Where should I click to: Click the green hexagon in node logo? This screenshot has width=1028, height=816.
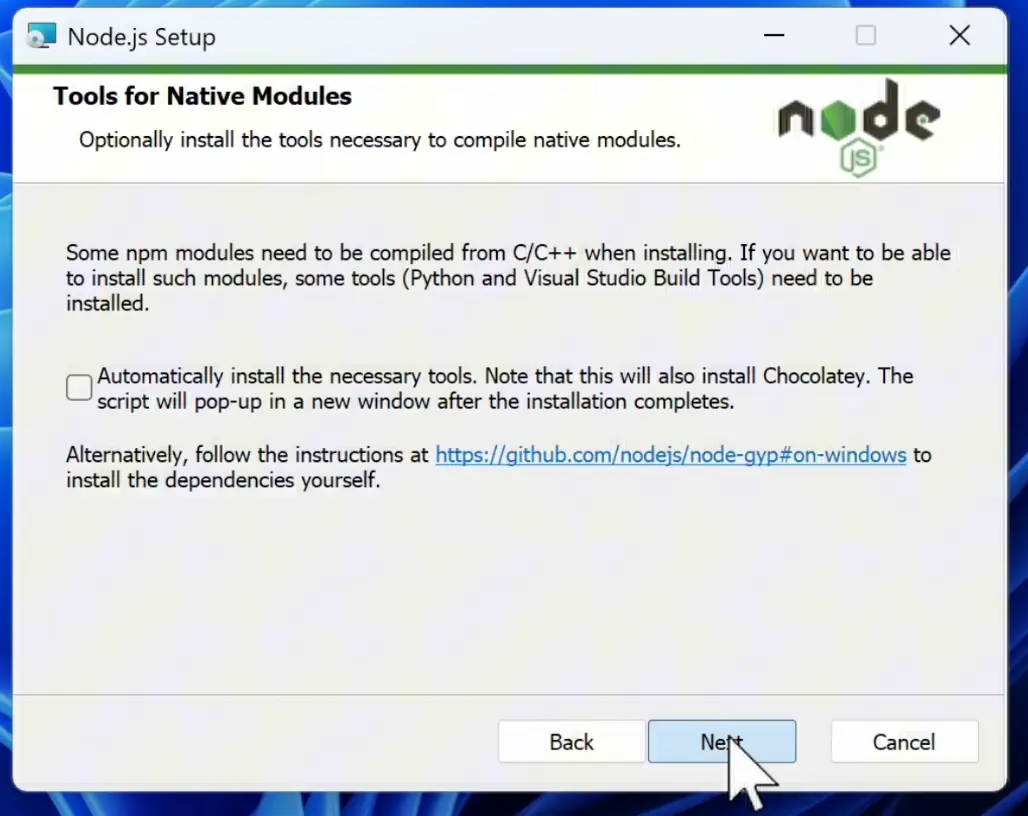pos(838,120)
